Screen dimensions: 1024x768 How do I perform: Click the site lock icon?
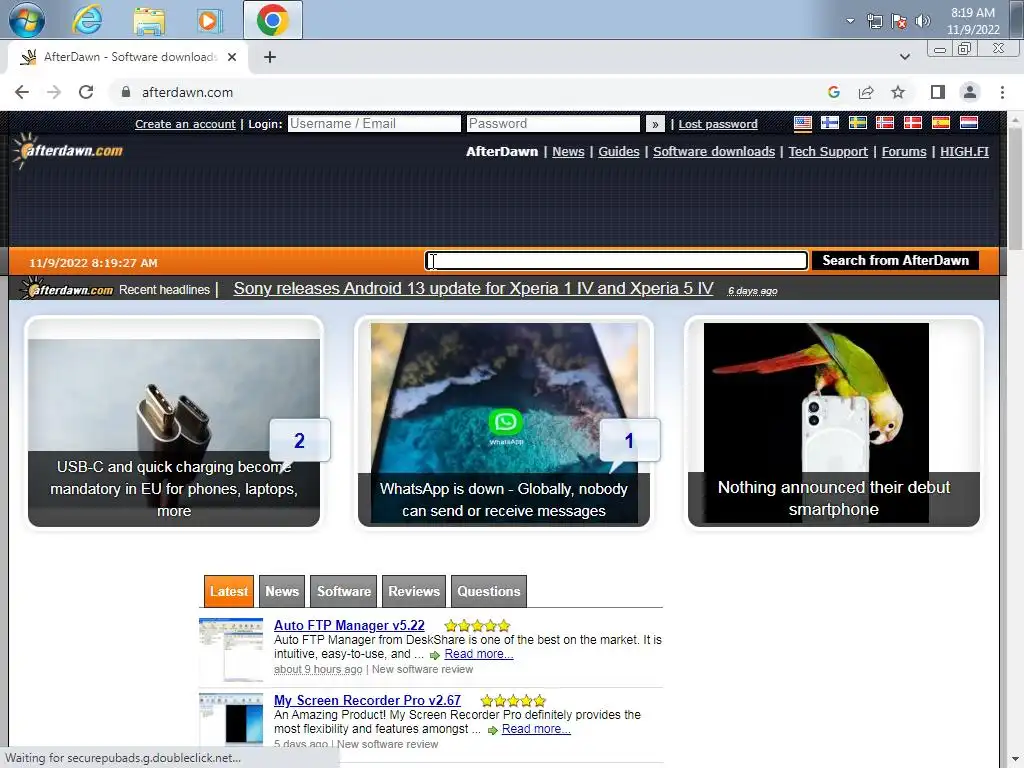click(x=126, y=92)
